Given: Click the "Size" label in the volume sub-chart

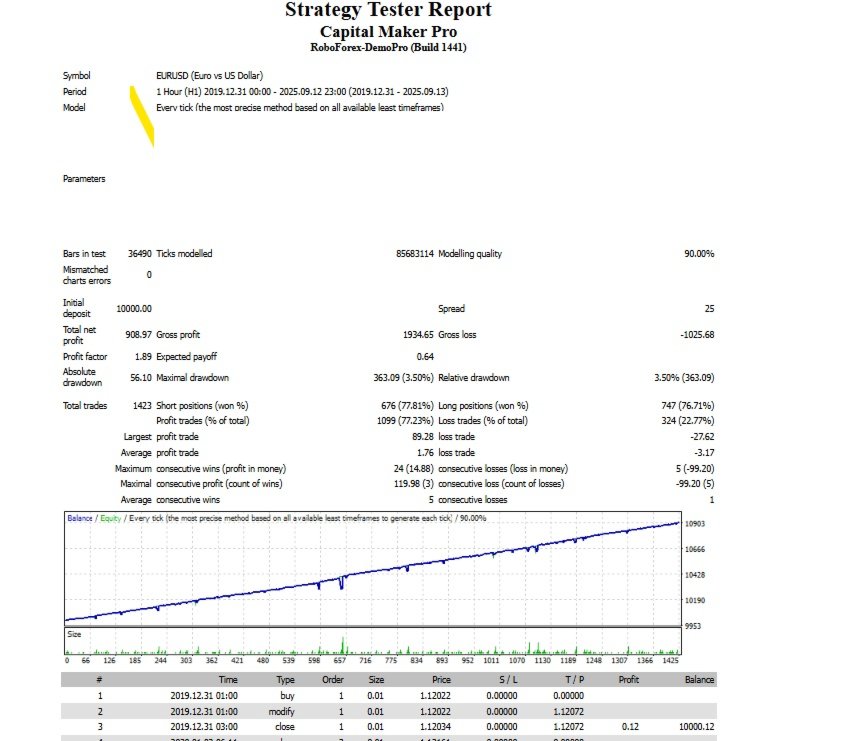Looking at the screenshot, I should (74, 634).
